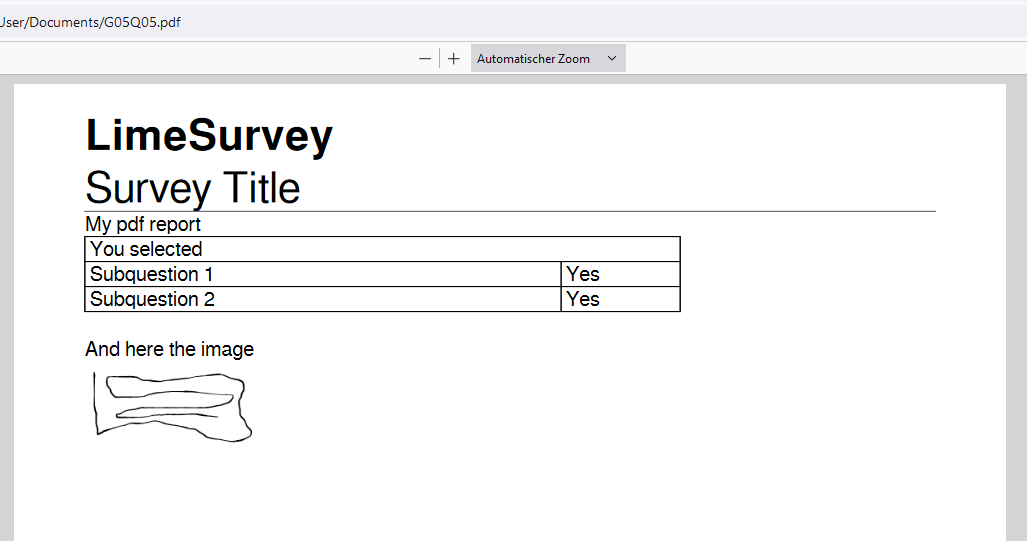Click the zoom in plus icon
Image resolution: width=1027 pixels, height=541 pixels.
click(x=454, y=59)
